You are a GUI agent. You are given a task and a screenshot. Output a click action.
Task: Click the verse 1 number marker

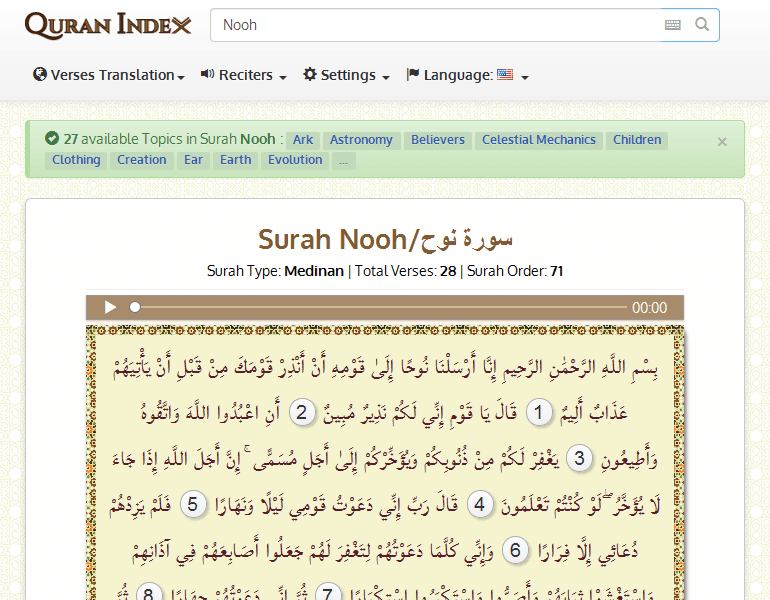click(x=540, y=413)
